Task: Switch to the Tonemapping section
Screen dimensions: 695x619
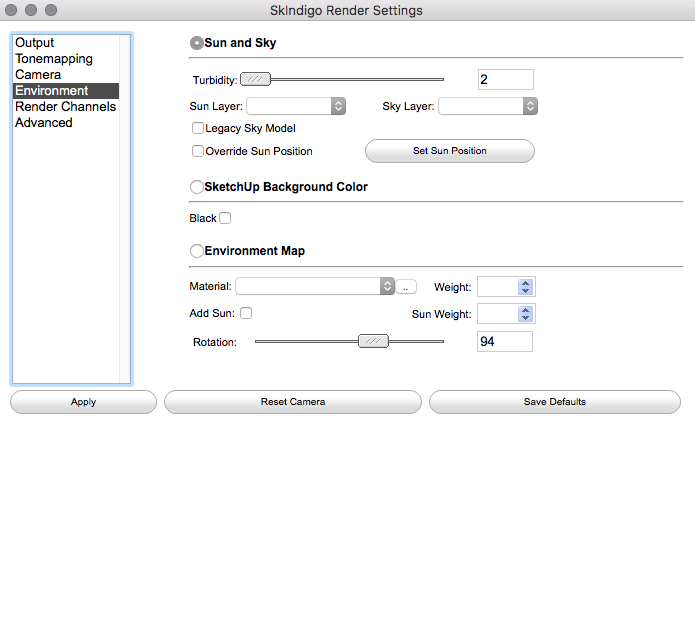Action: point(54,59)
